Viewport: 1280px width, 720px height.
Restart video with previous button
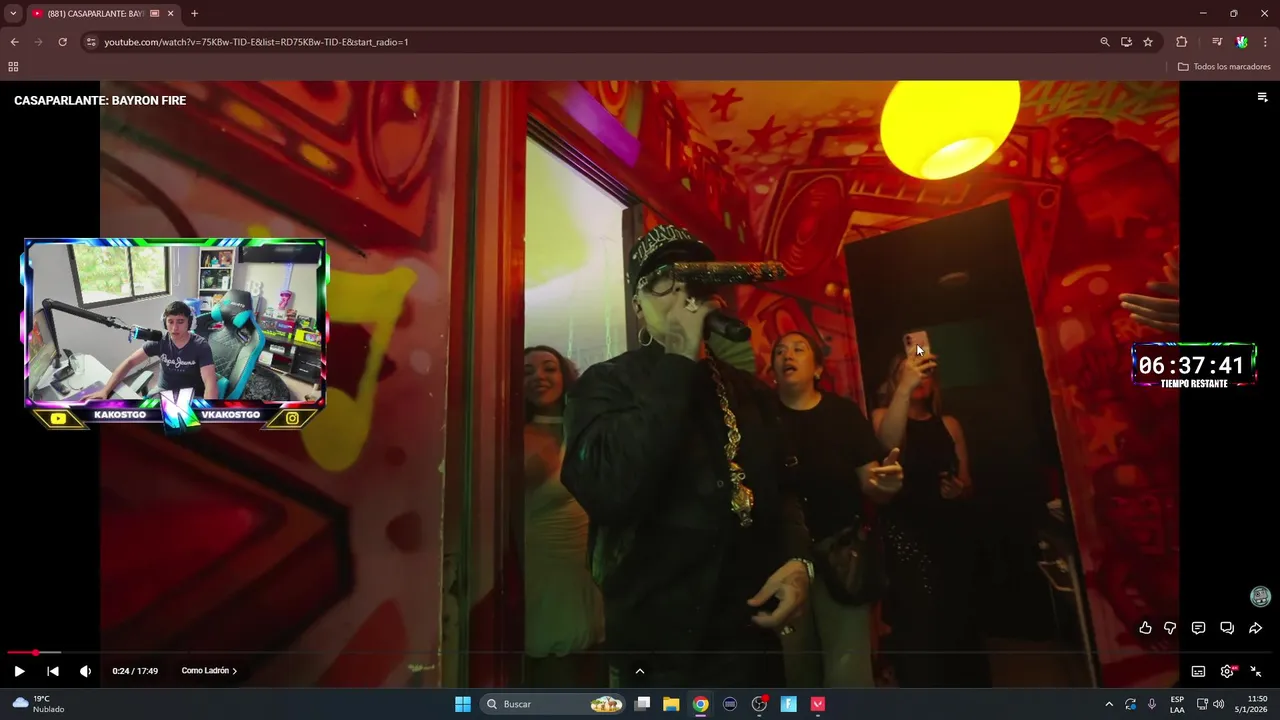[53, 671]
